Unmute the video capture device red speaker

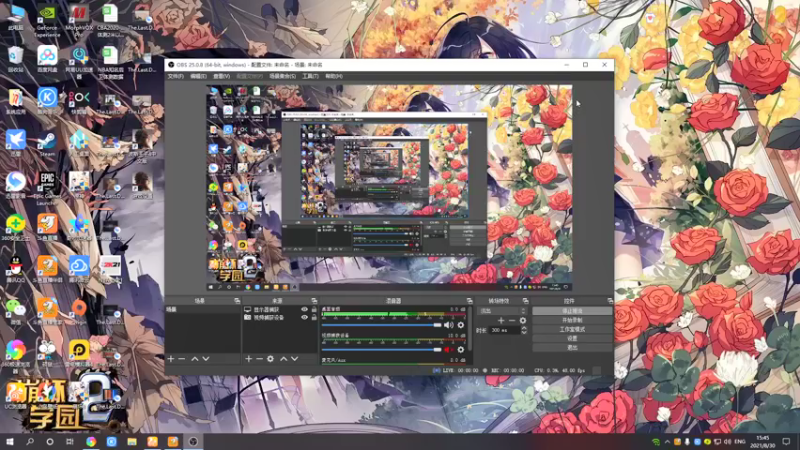tap(448, 349)
